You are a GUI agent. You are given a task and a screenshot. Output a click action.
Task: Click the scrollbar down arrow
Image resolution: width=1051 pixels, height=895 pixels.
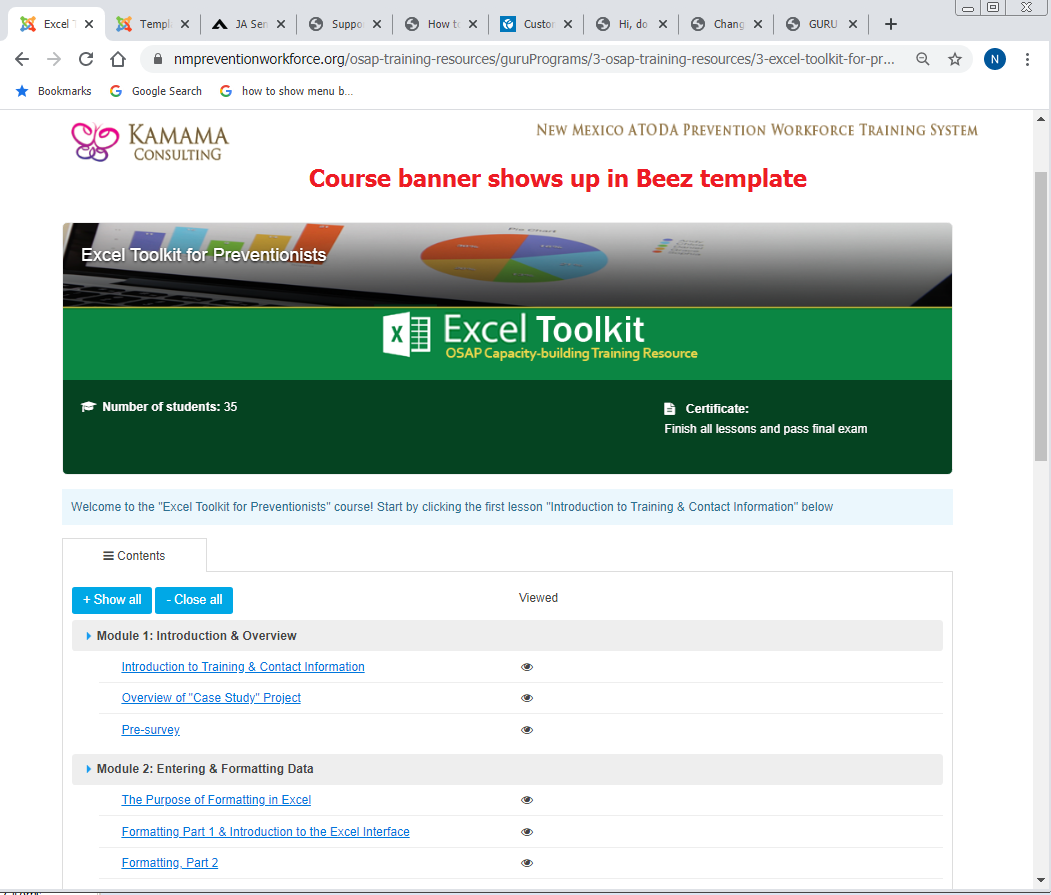[x=1040, y=880]
